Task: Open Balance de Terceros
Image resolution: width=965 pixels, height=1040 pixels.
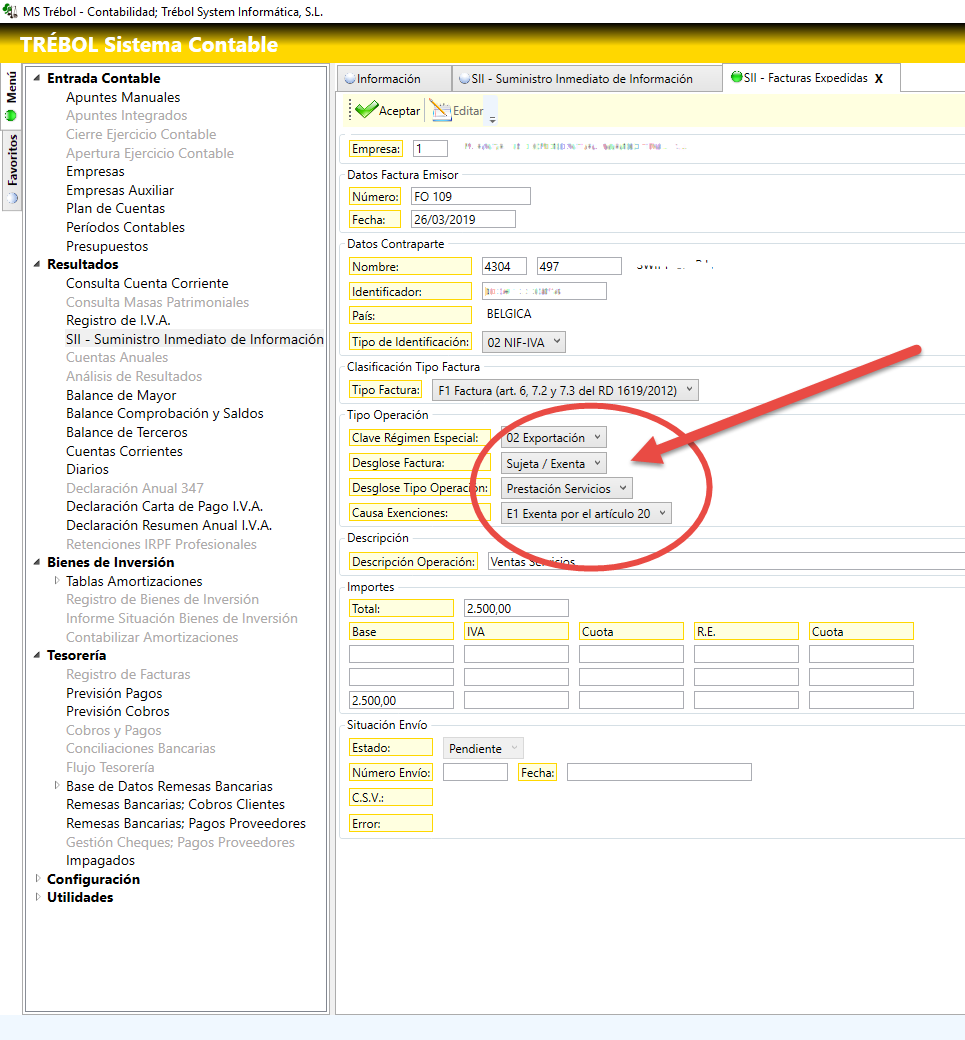Action: coord(127,432)
